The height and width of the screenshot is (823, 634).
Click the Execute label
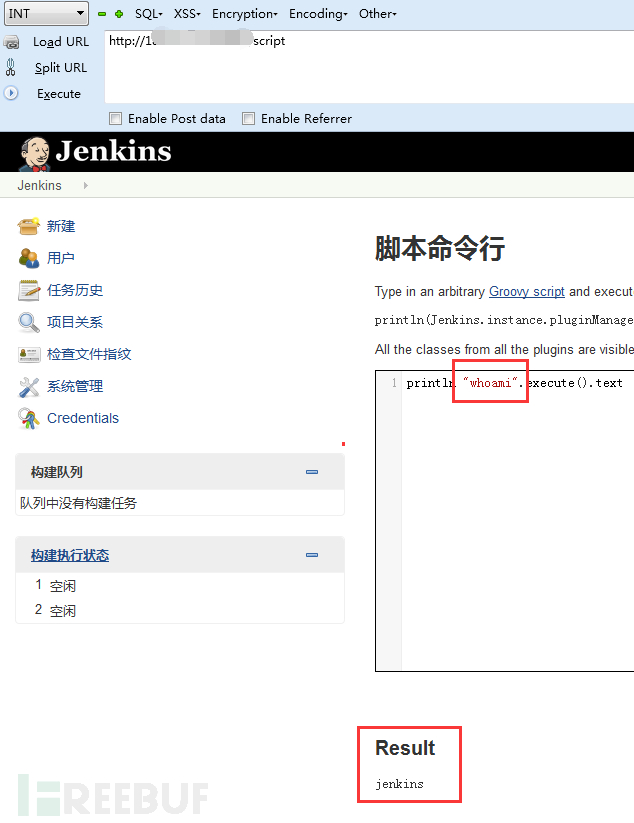tap(59, 94)
